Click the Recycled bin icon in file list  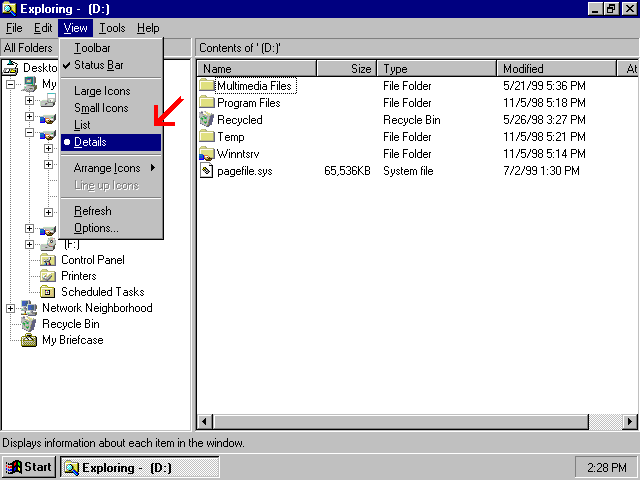click(207, 120)
